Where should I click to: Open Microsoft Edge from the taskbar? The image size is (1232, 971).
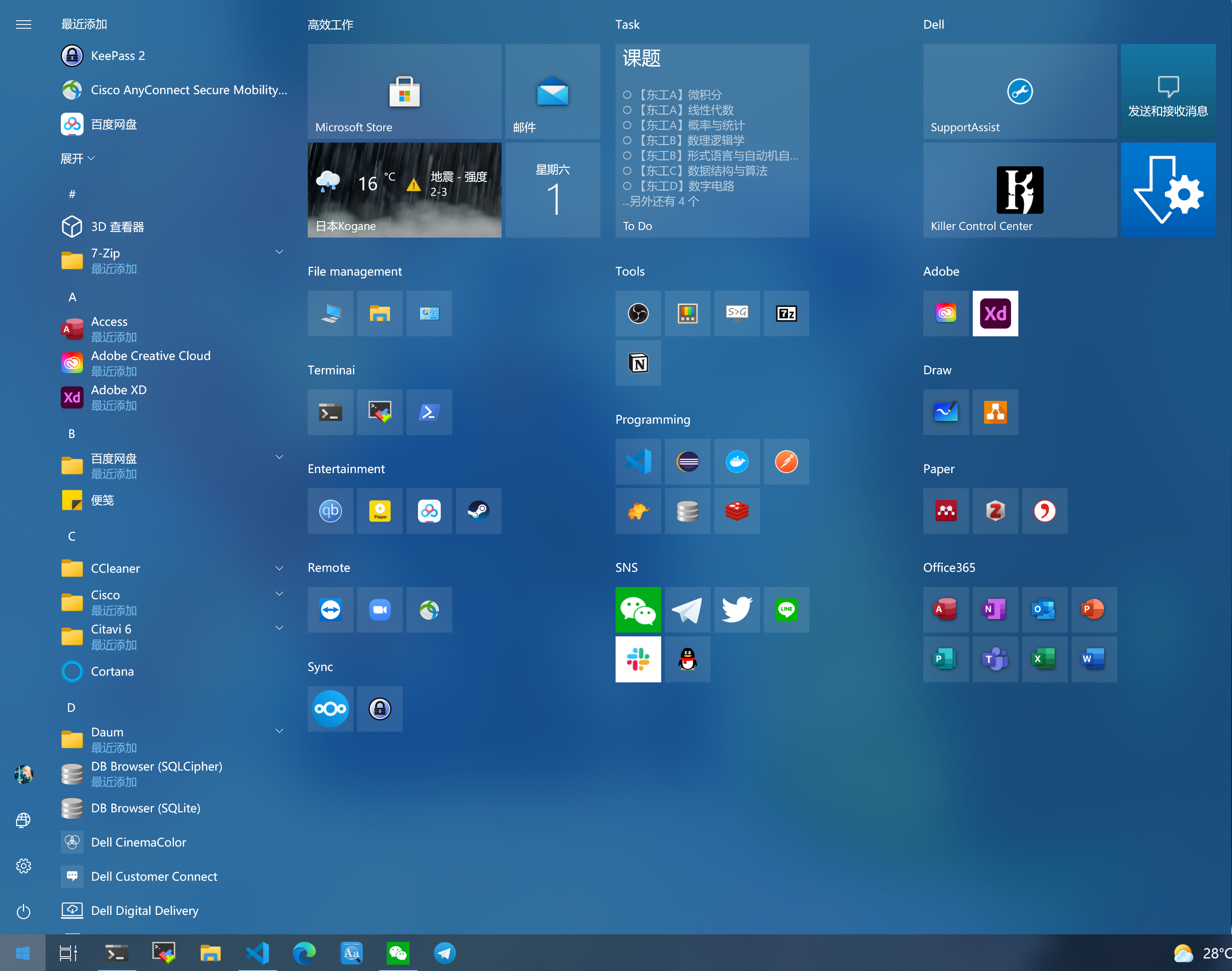[304, 953]
